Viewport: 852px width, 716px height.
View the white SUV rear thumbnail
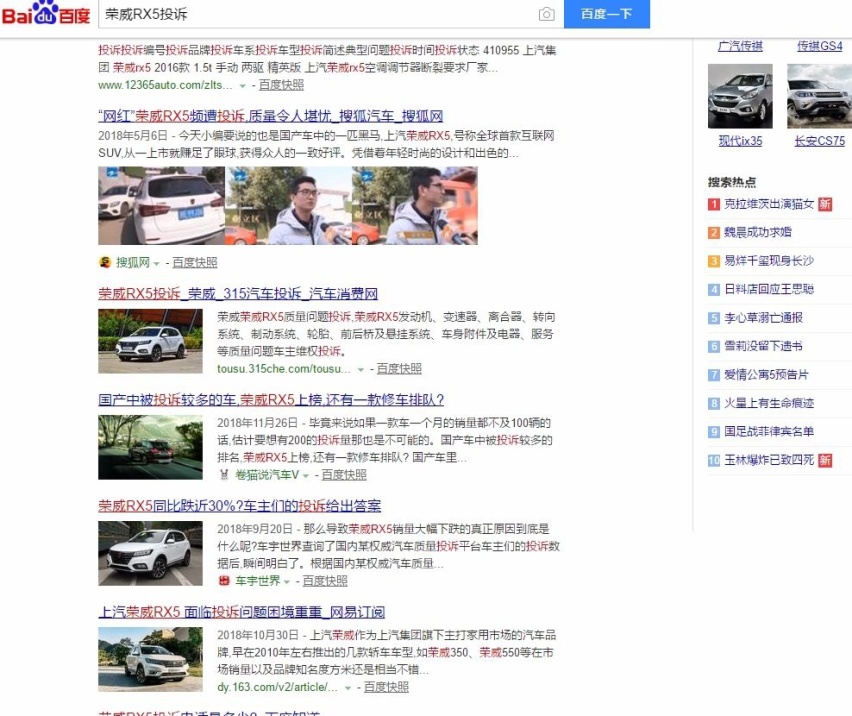(x=161, y=205)
